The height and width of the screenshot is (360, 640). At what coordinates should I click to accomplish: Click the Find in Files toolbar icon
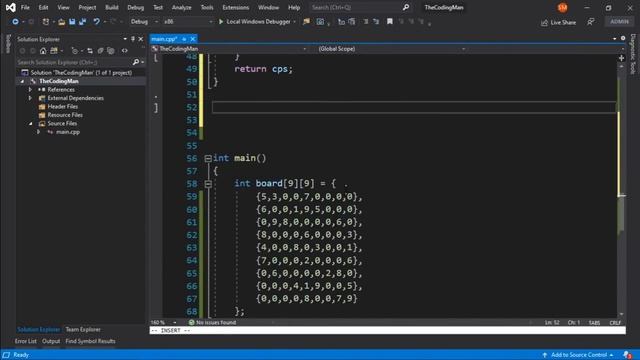click(306, 22)
